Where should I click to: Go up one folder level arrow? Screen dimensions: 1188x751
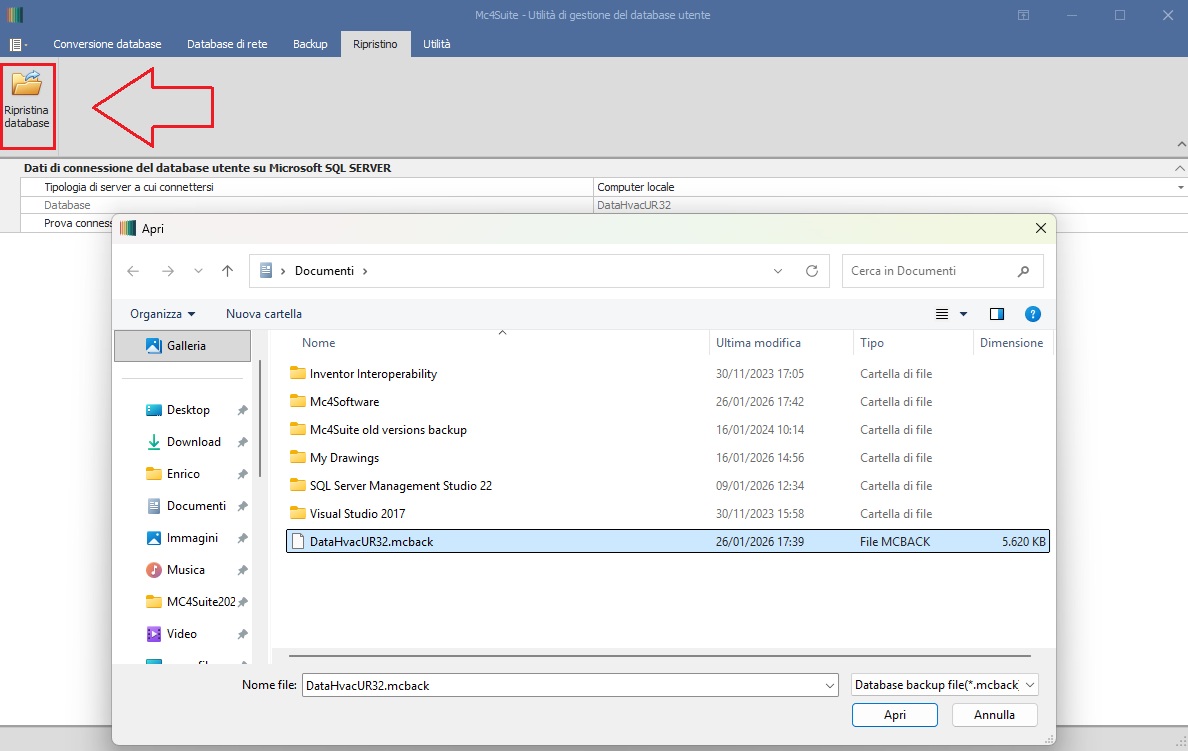click(x=227, y=271)
